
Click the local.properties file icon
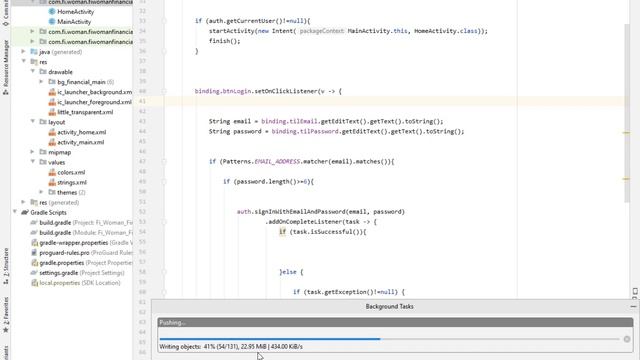pyautogui.click(x=34, y=283)
